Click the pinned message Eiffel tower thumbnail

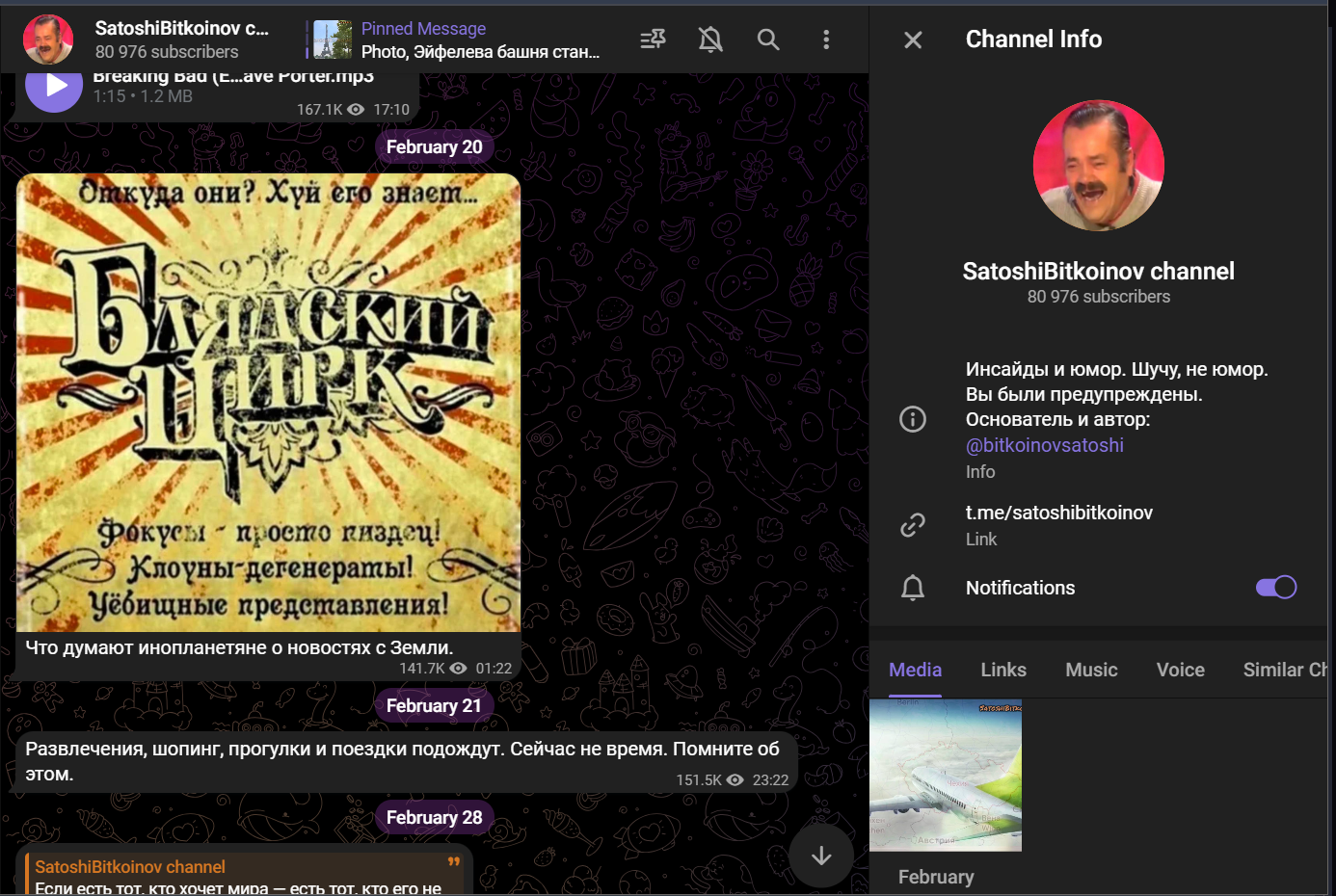(333, 40)
